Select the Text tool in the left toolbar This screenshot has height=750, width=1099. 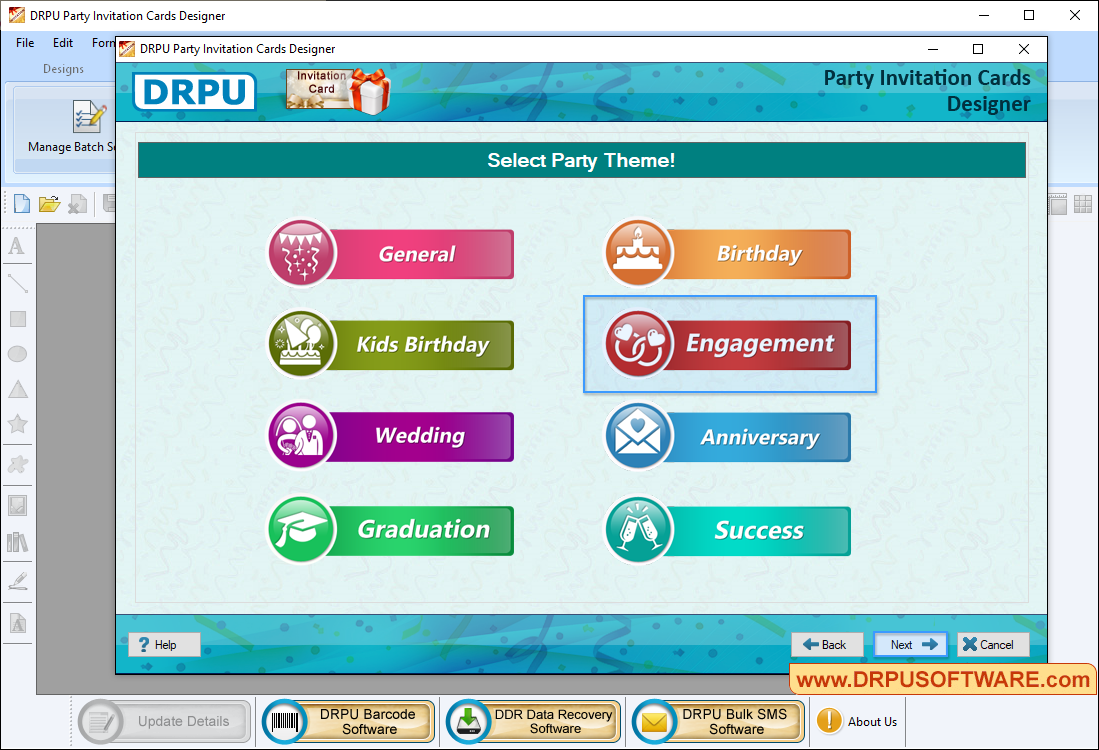point(17,246)
